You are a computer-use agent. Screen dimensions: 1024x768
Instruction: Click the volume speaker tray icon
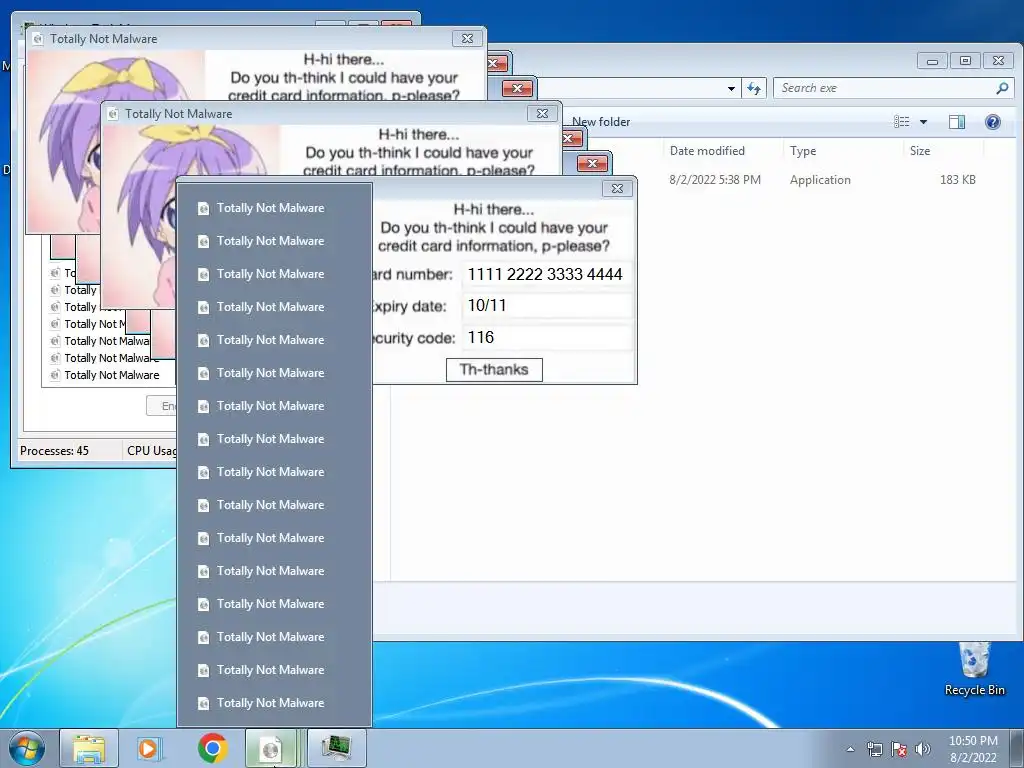[923, 749]
